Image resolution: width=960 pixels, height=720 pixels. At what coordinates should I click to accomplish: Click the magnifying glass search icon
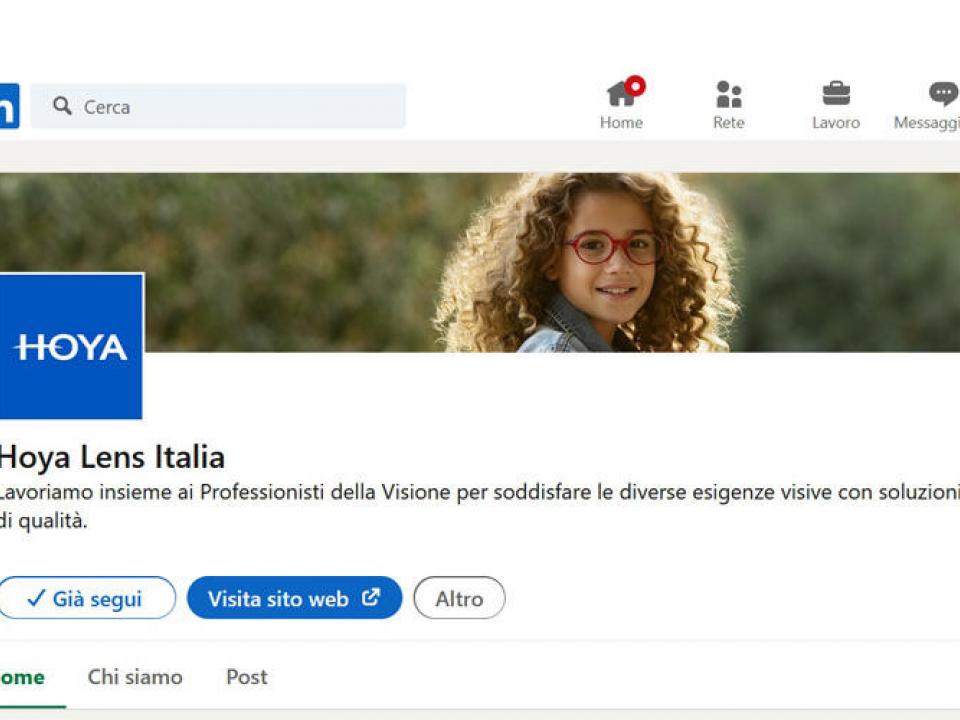pyautogui.click(x=62, y=106)
